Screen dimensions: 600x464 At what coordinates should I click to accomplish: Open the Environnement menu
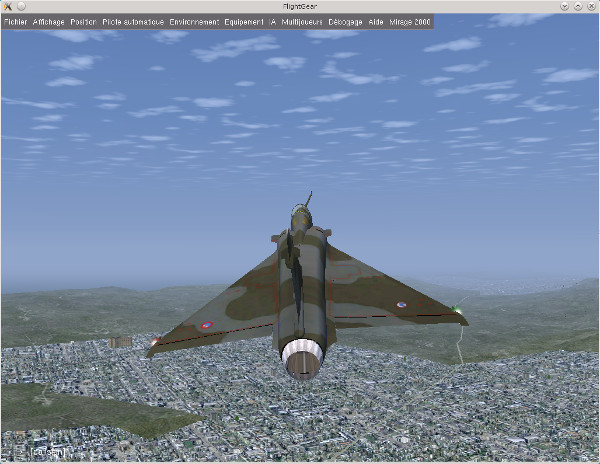coord(194,21)
